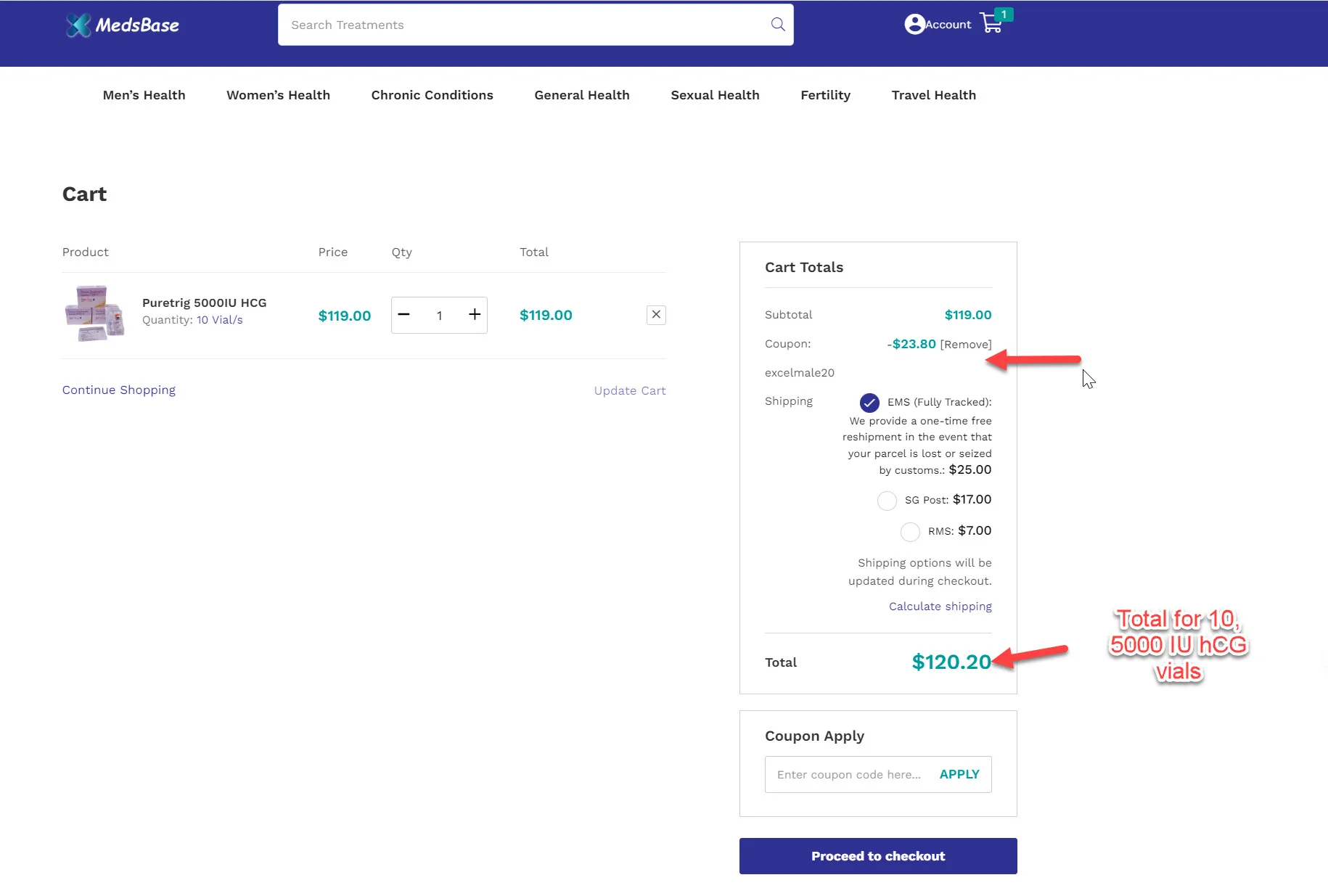Select SG Post shipping option
This screenshot has height=896, width=1328.
click(887, 501)
